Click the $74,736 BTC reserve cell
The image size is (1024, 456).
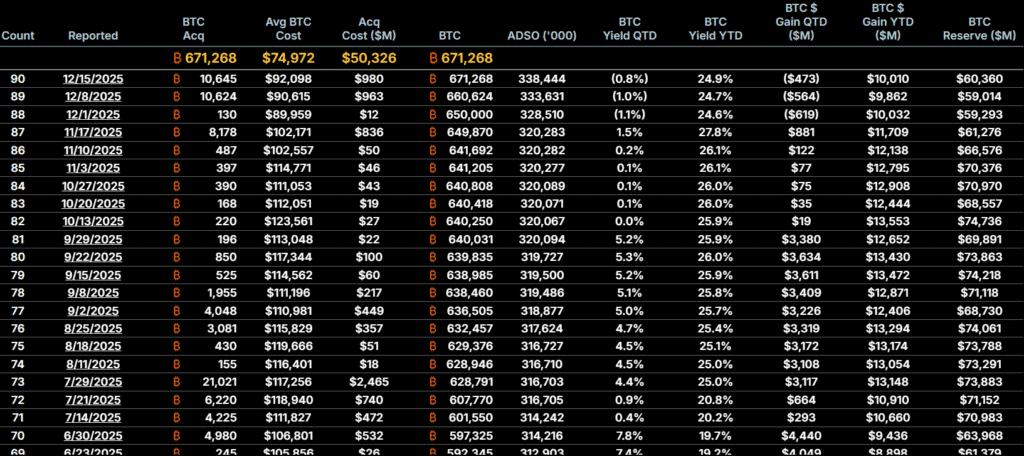[x=980, y=221]
